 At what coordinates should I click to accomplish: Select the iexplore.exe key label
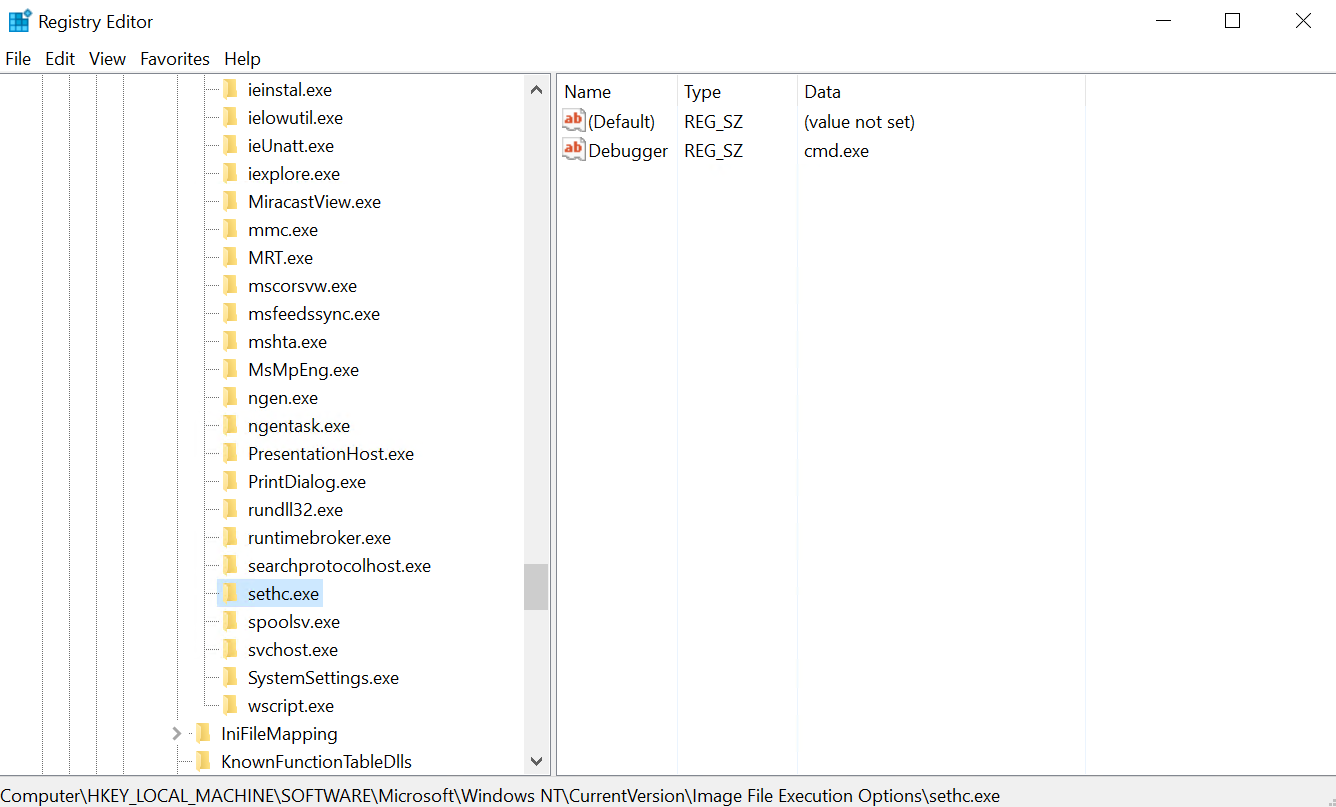tap(294, 174)
